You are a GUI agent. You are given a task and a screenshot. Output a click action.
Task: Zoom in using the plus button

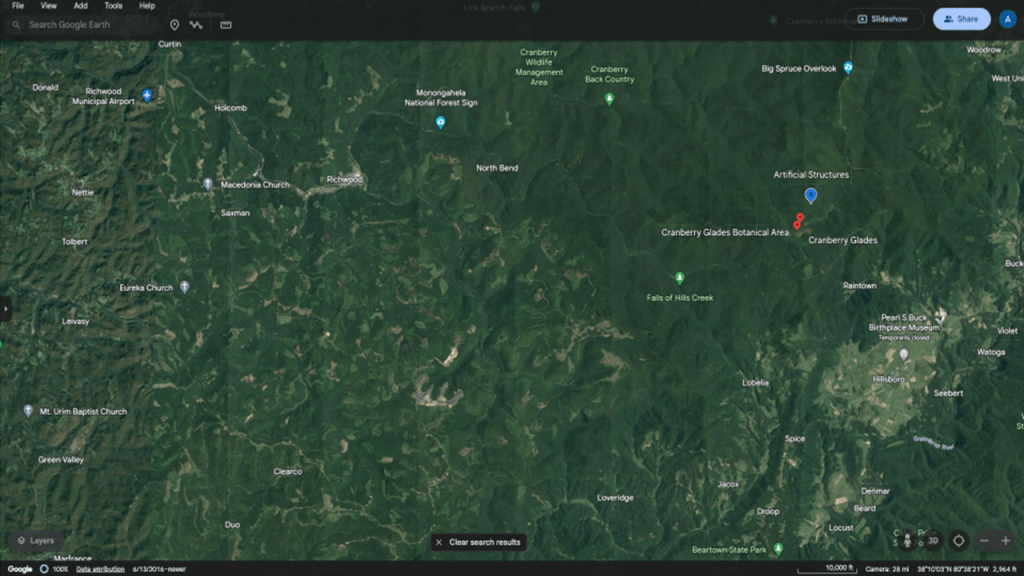click(1006, 540)
